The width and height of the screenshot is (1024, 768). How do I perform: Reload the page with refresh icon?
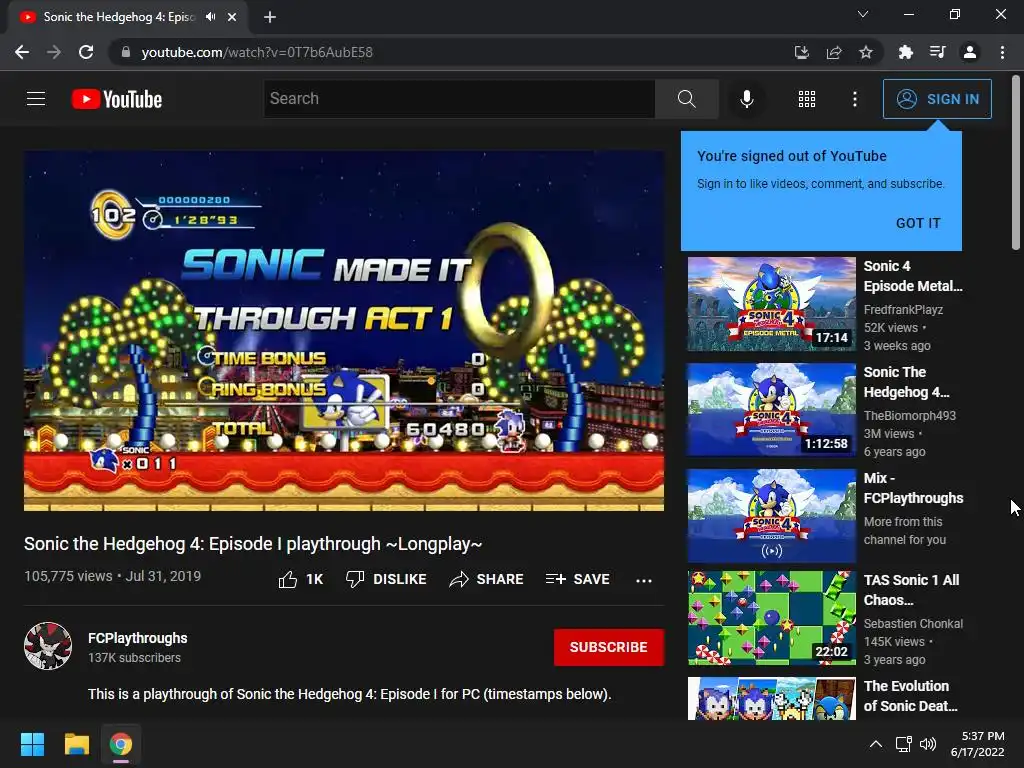point(86,52)
